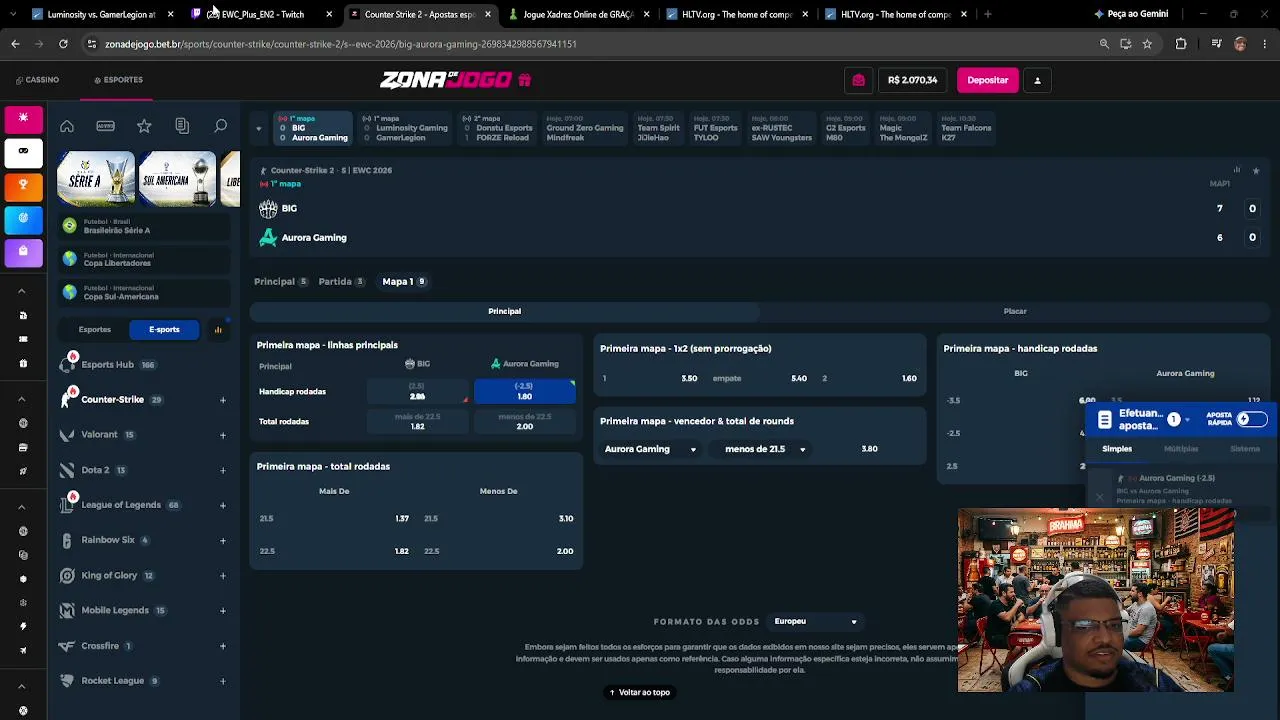The width and height of the screenshot is (1280, 720).
Task: Toggle the Aposta Rápida switch
Action: point(1251,420)
